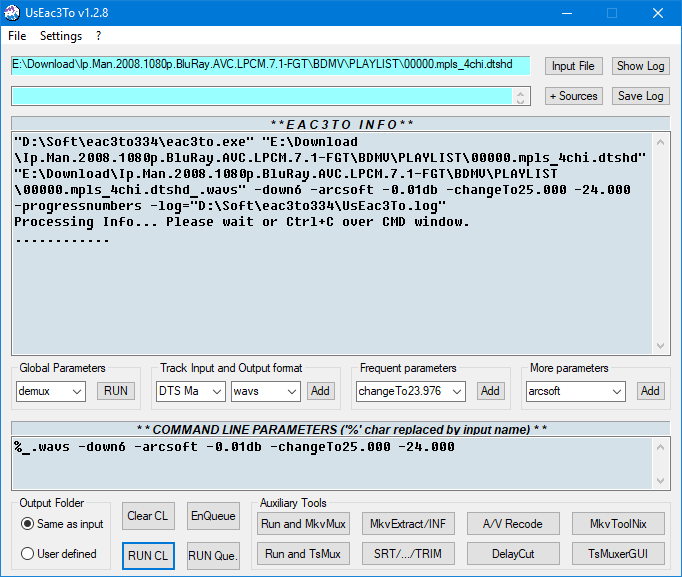Launch MkvToolNix
This screenshot has height=577, width=682.
(618, 524)
